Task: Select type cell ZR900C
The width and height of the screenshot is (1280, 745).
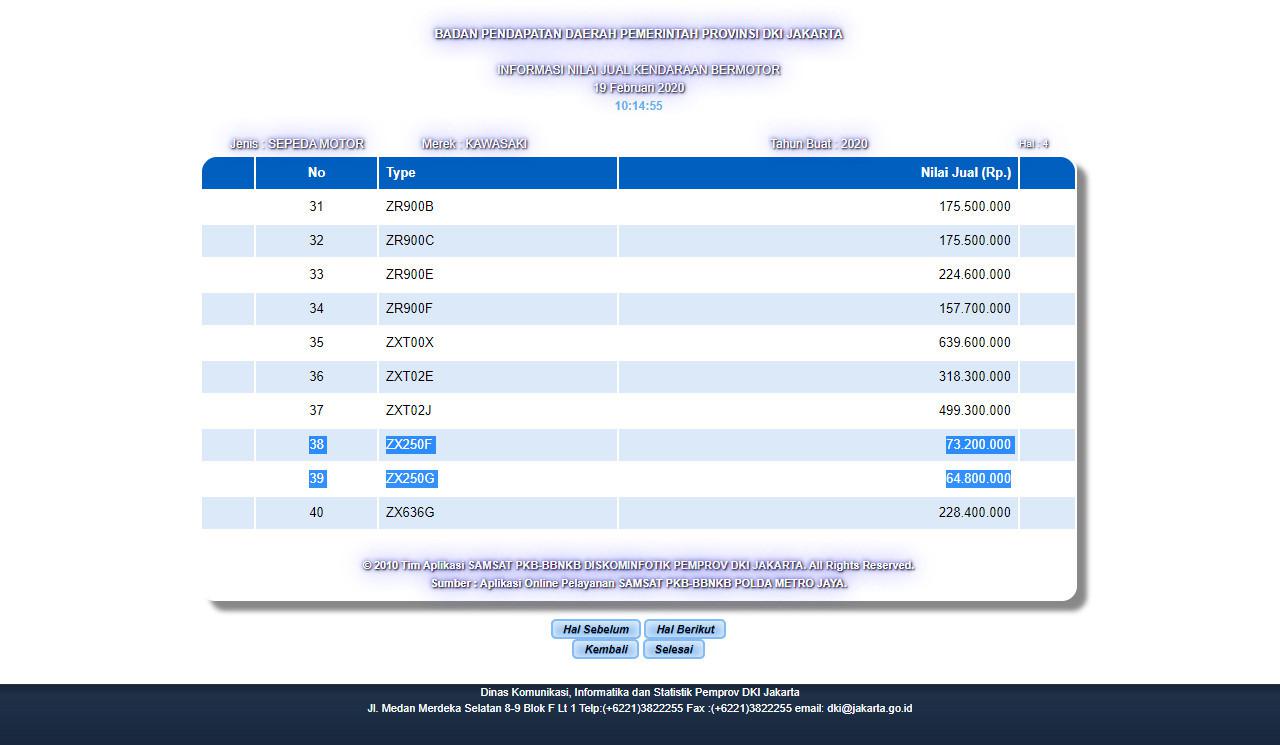Action: [x=410, y=241]
